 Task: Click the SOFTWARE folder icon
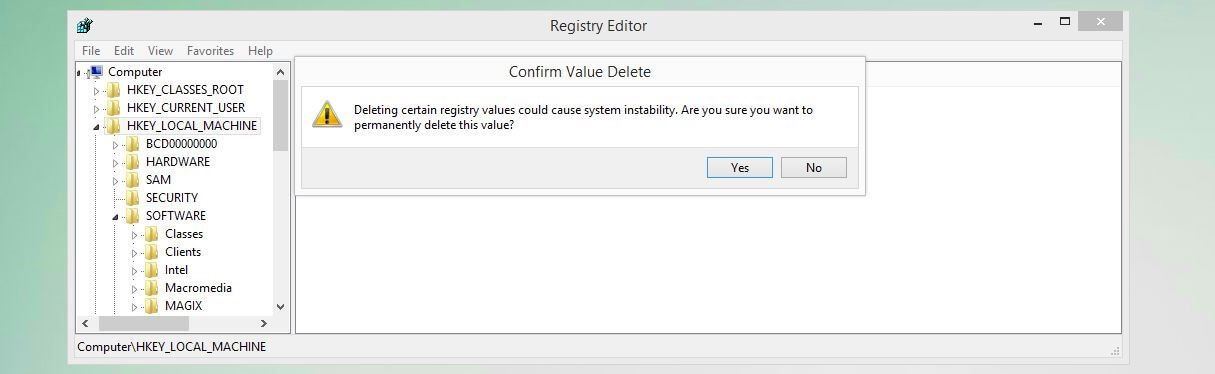[133, 216]
